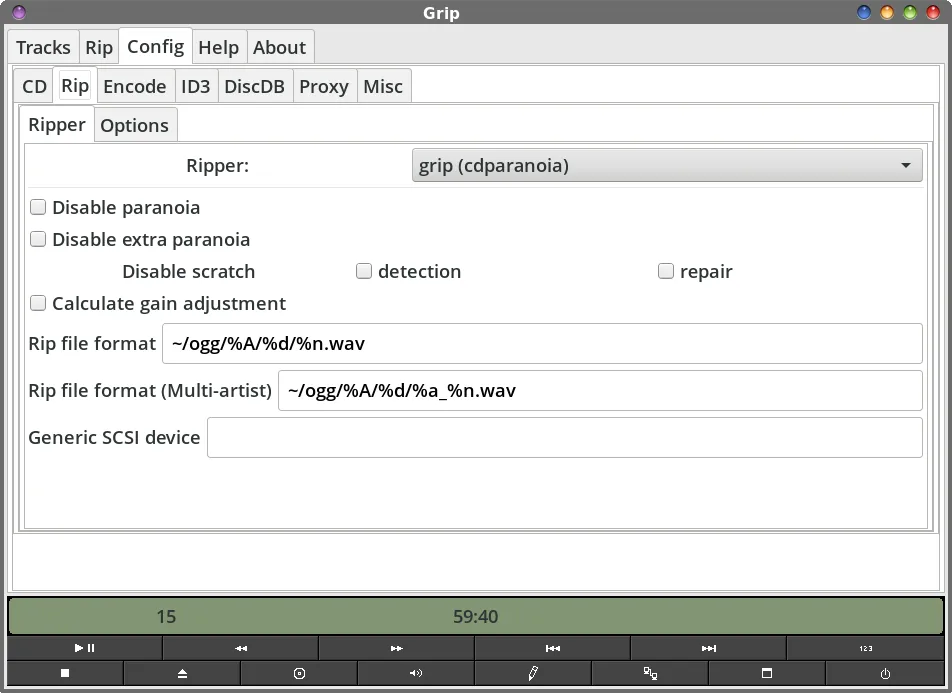
Task: Open the Proxy config tab
Action: click(x=324, y=86)
